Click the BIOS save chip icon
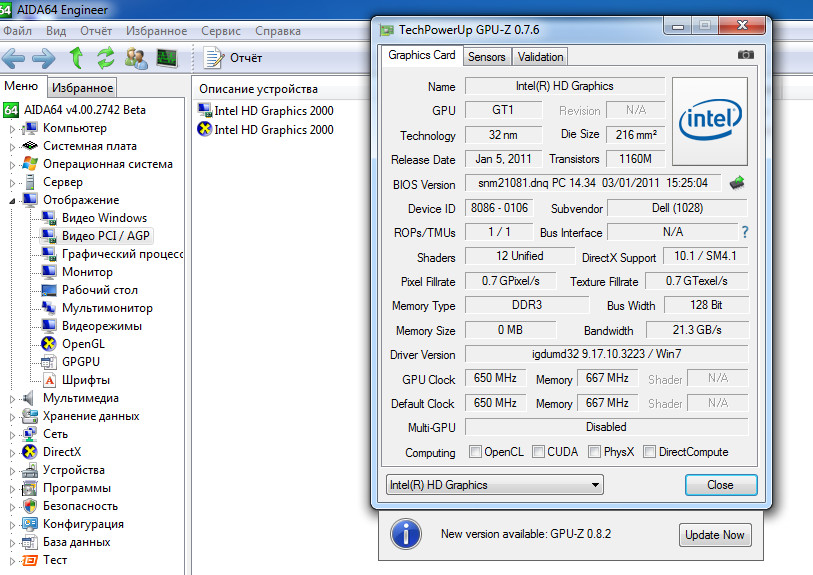This screenshot has width=813, height=575. pos(738,183)
